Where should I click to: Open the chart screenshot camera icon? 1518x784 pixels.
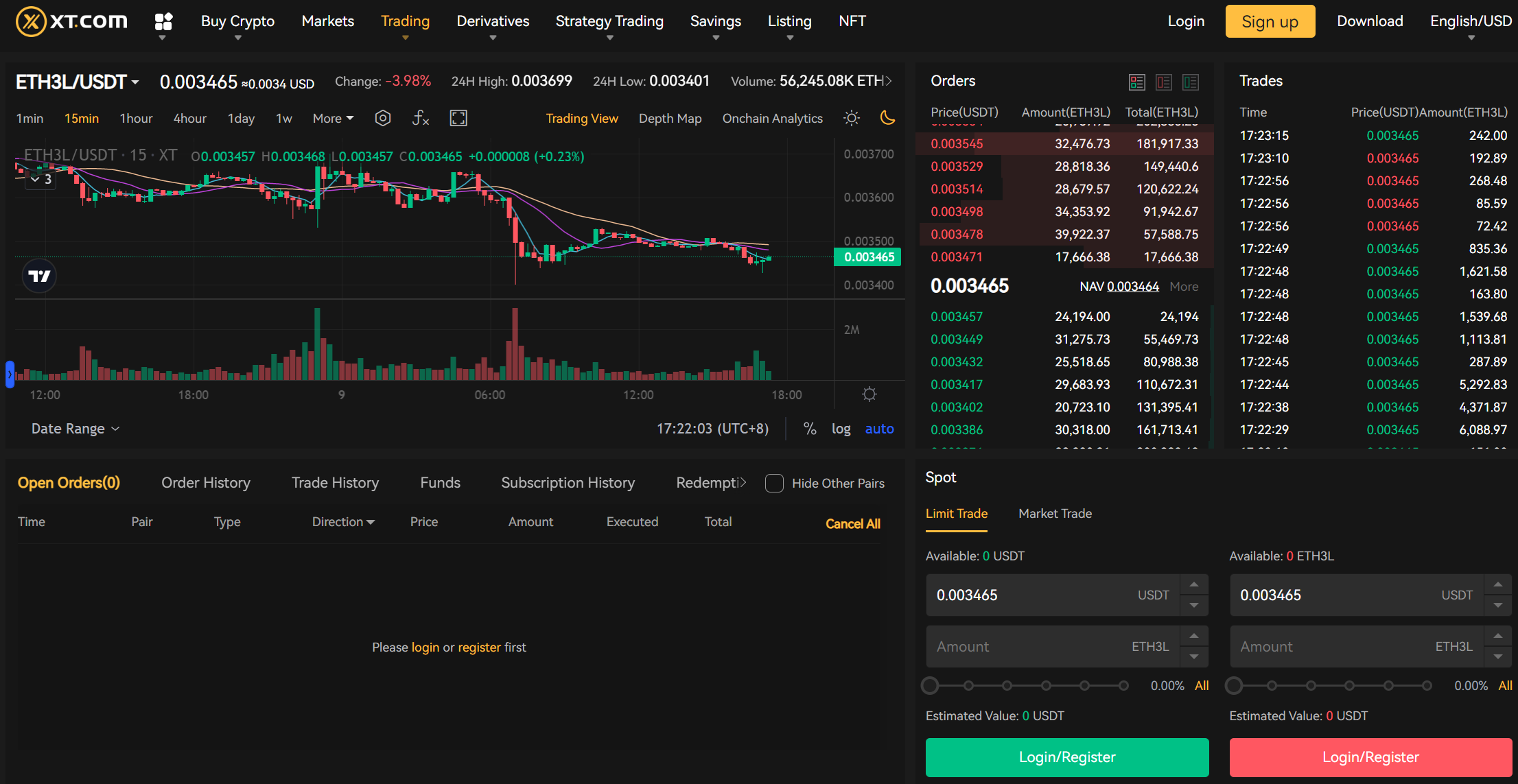click(x=383, y=118)
